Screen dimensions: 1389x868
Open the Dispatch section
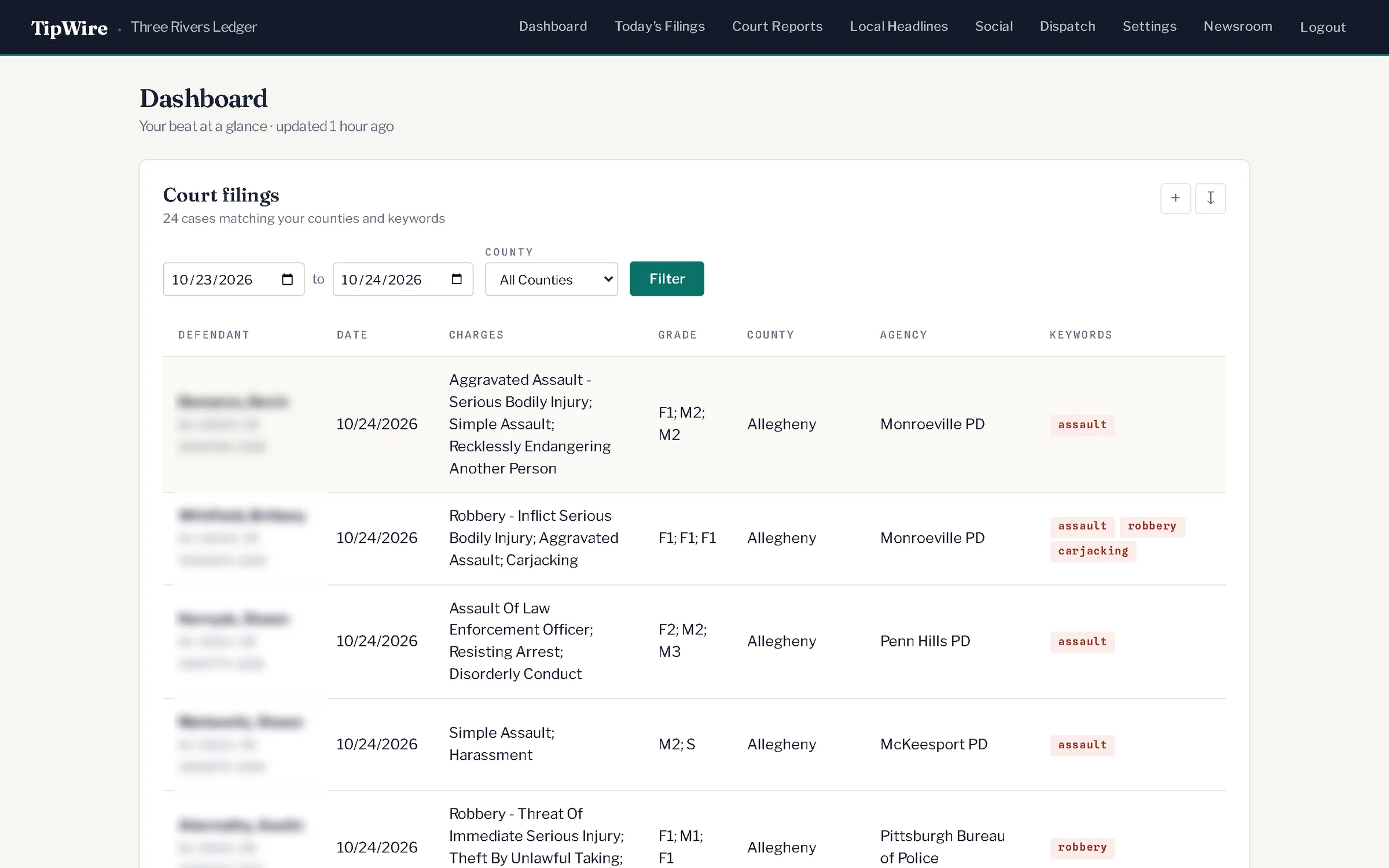[x=1067, y=27]
